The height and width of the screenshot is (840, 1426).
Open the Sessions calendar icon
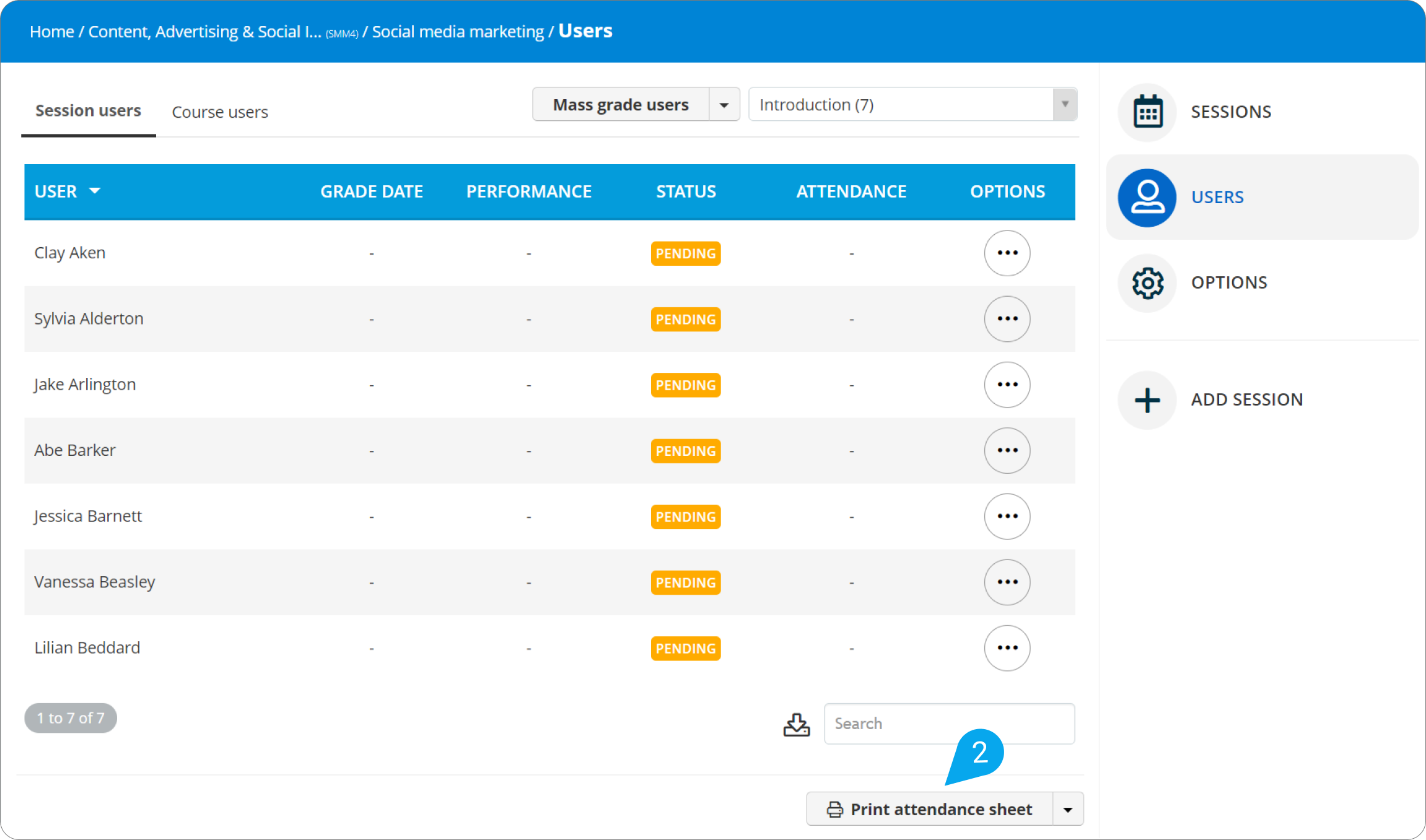[1147, 112]
